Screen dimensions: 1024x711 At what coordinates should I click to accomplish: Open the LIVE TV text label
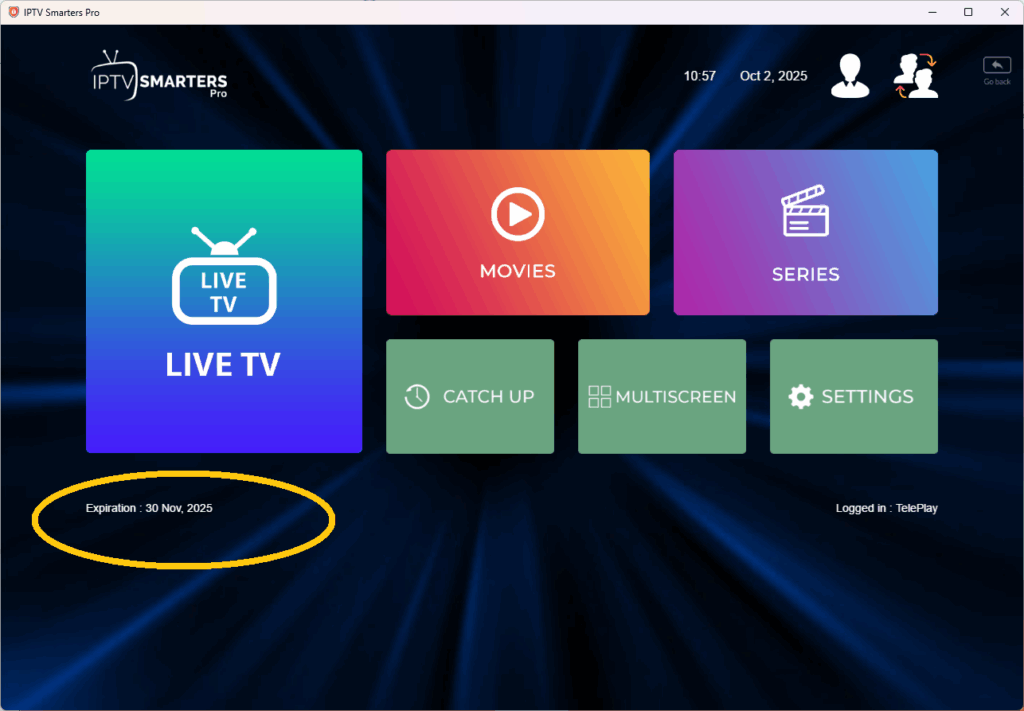tap(223, 365)
